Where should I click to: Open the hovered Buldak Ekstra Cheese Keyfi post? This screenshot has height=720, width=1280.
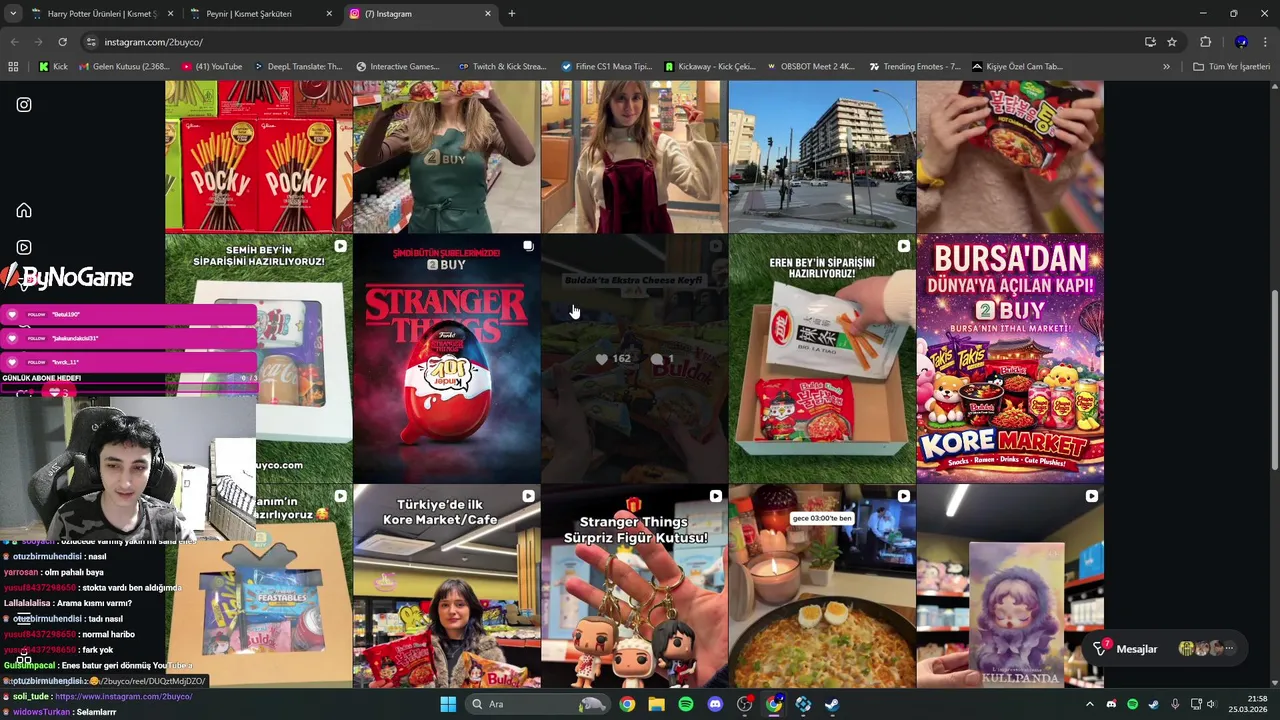pos(635,359)
